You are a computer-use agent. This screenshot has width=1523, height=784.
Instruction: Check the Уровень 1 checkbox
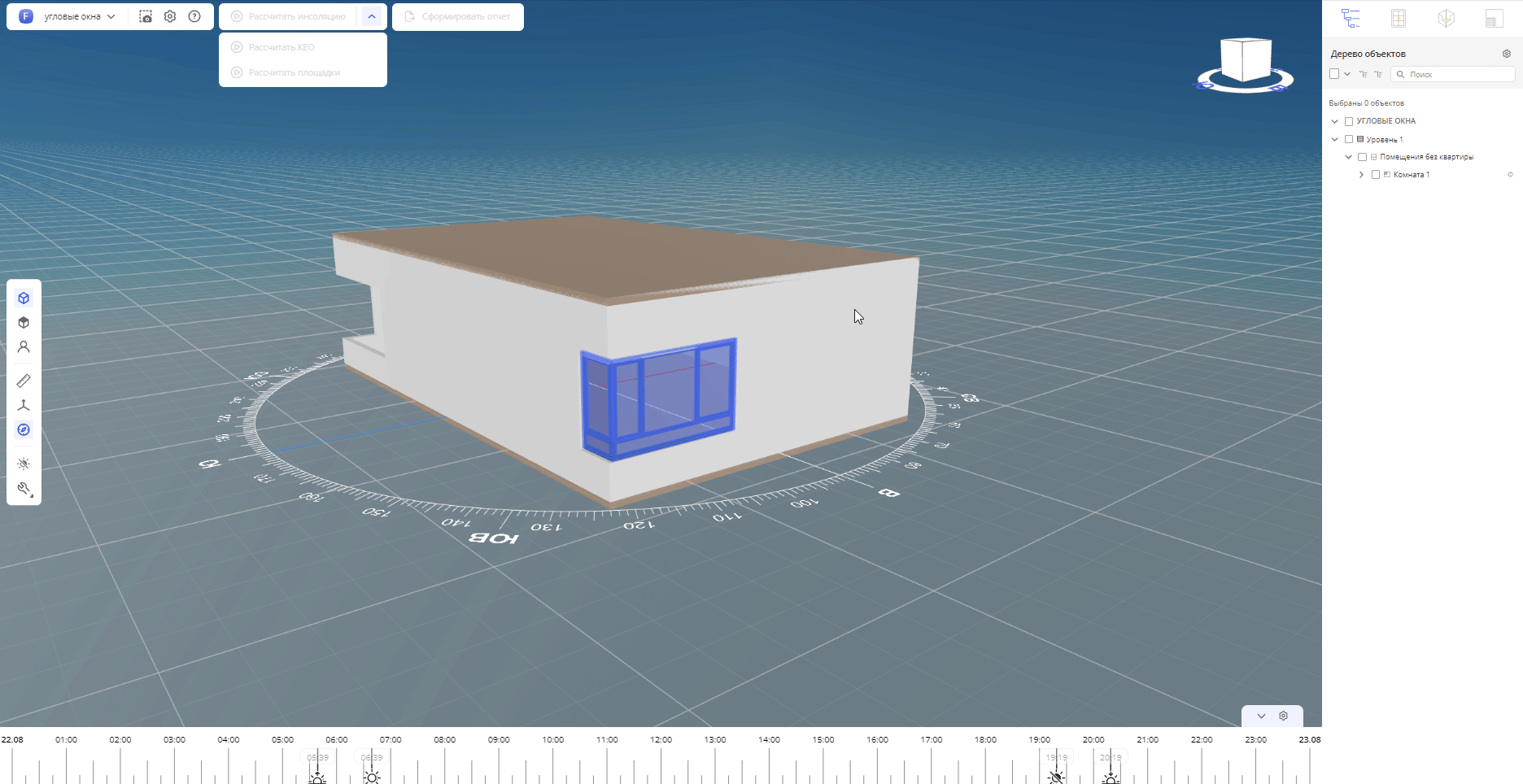pos(1349,139)
